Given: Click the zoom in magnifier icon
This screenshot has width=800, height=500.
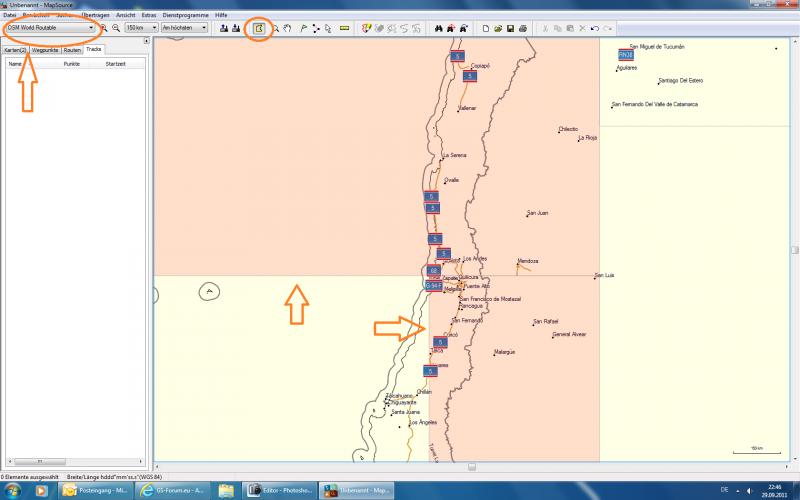Looking at the screenshot, I should click(x=103, y=28).
